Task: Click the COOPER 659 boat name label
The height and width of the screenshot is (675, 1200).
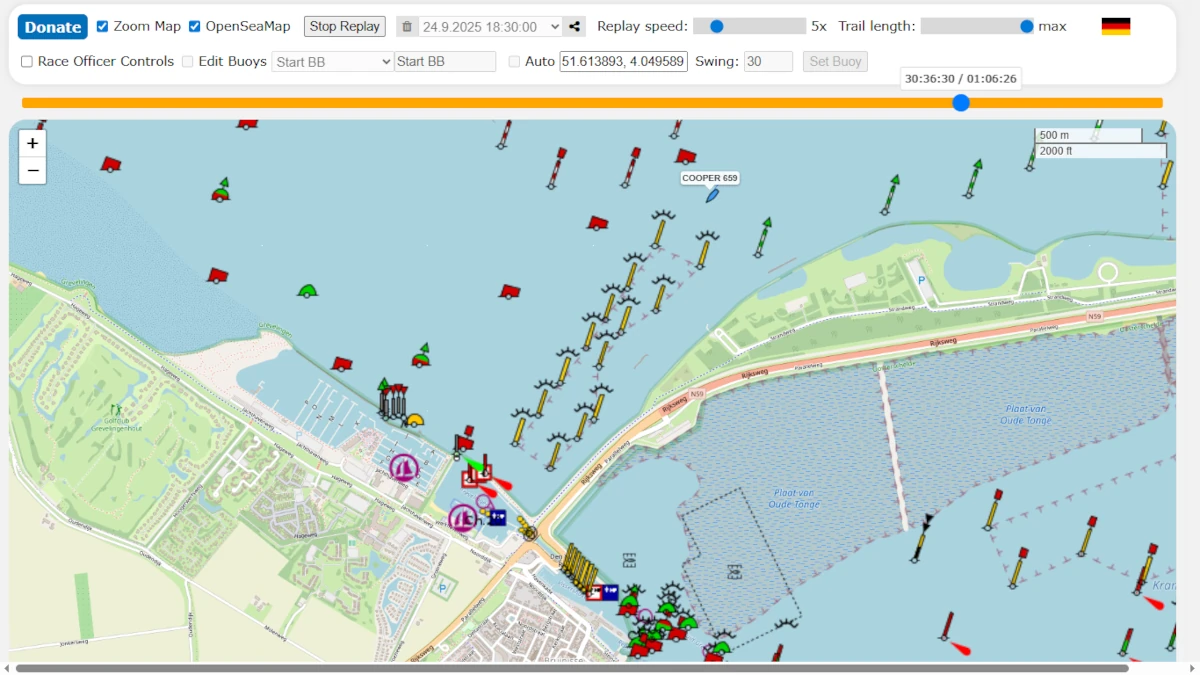Action: coord(710,178)
